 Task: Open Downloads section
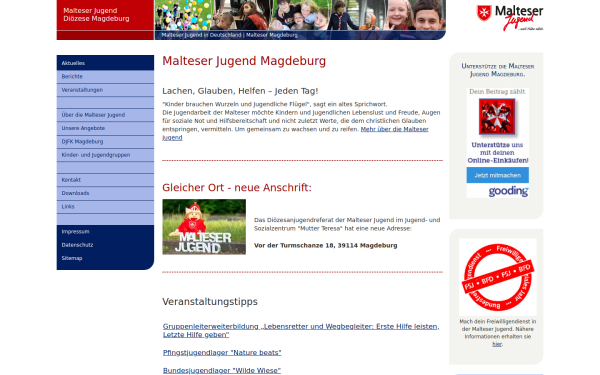tap(105, 193)
